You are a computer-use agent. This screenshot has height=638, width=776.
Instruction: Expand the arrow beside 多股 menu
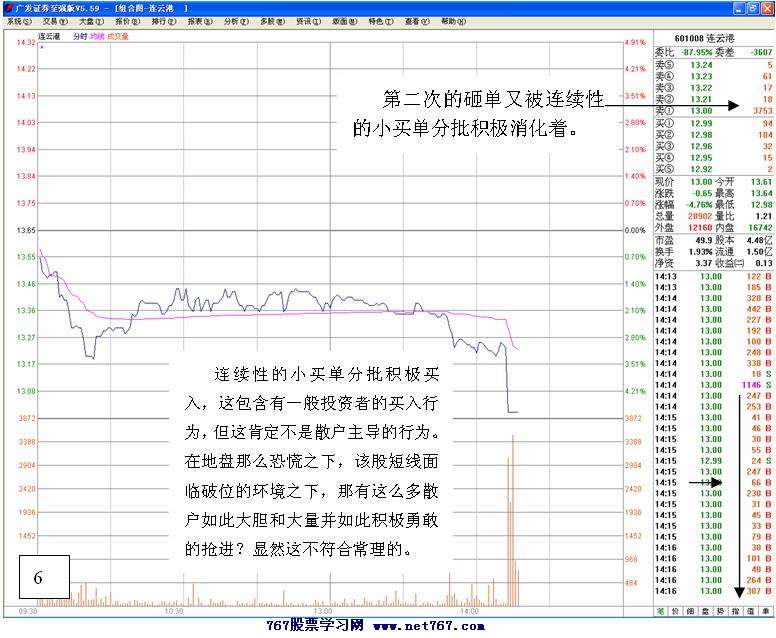[283, 21]
